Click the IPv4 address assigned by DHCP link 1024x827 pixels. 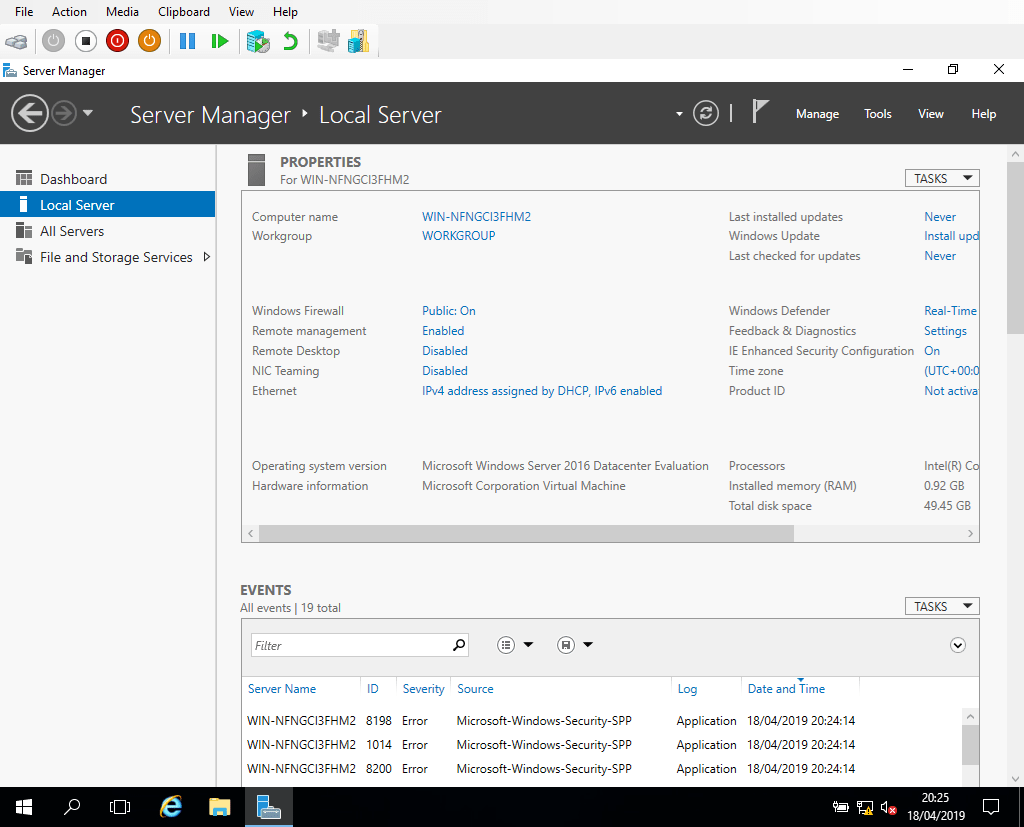(x=542, y=391)
